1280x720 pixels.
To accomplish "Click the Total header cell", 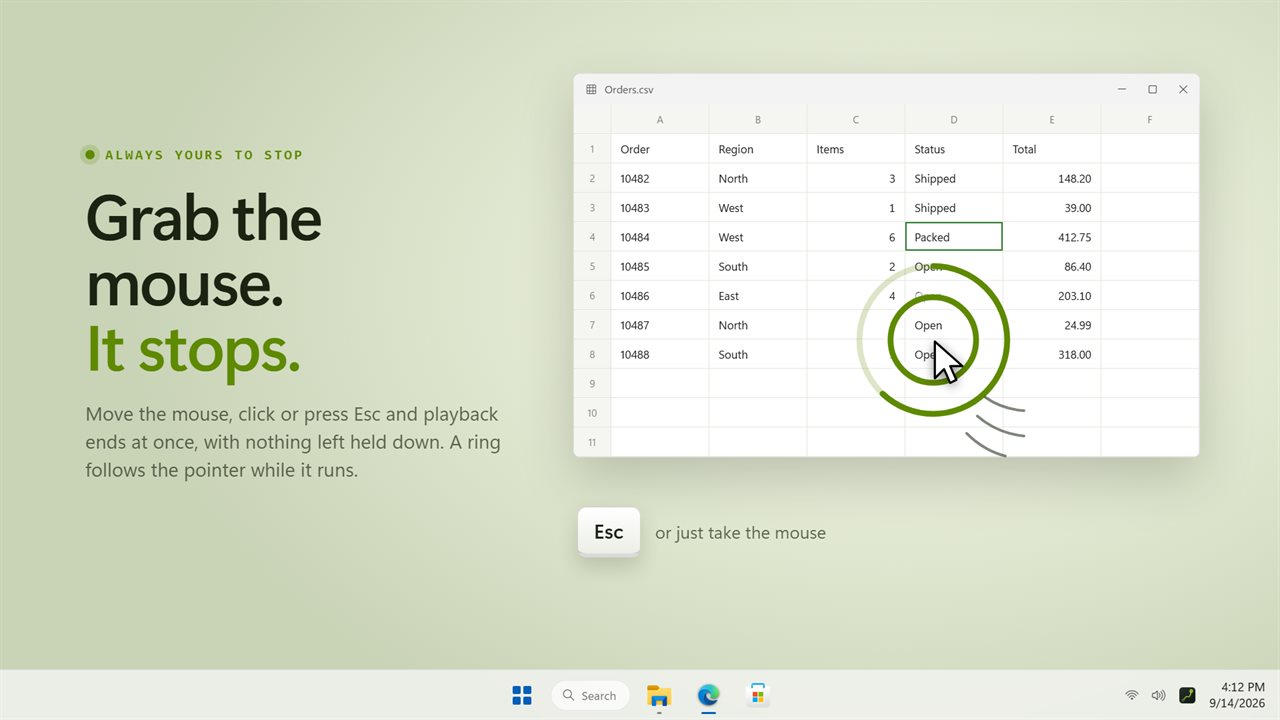I will [1052, 149].
